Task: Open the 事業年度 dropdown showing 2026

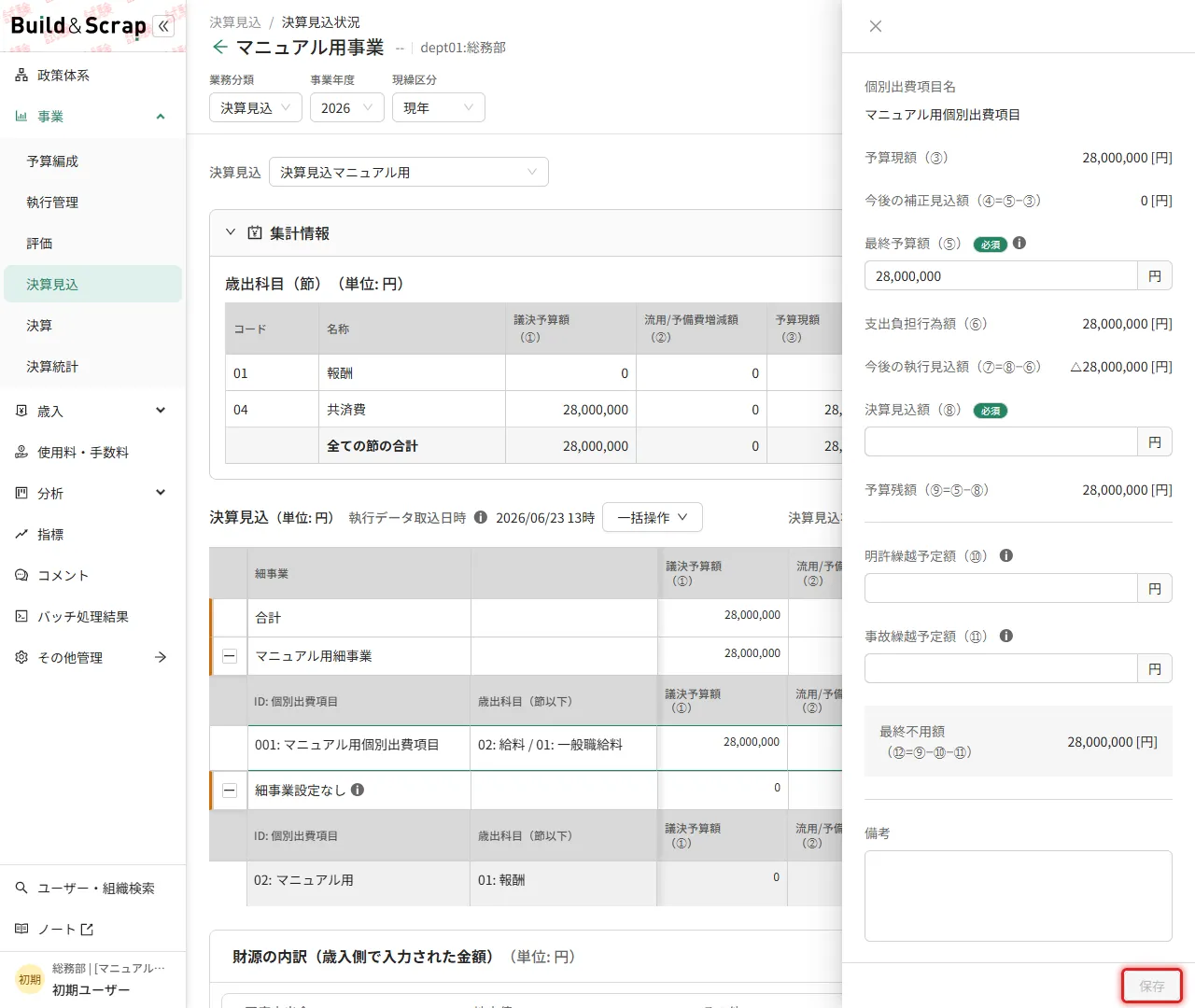Action: (347, 107)
